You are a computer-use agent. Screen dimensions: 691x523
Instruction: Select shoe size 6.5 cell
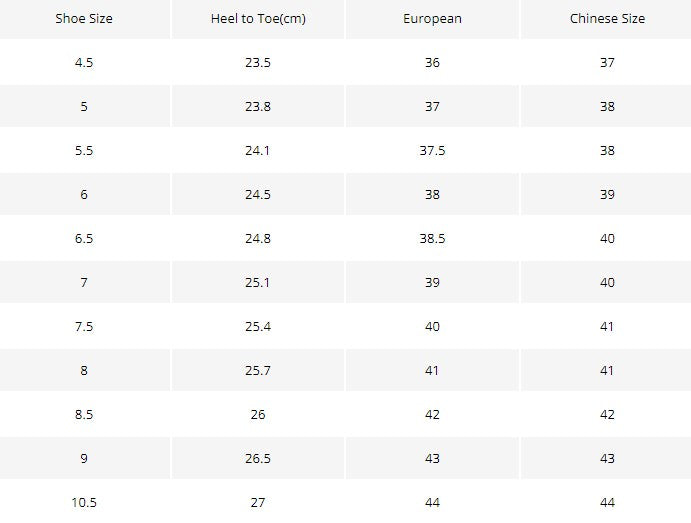click(x=84, y=238)
